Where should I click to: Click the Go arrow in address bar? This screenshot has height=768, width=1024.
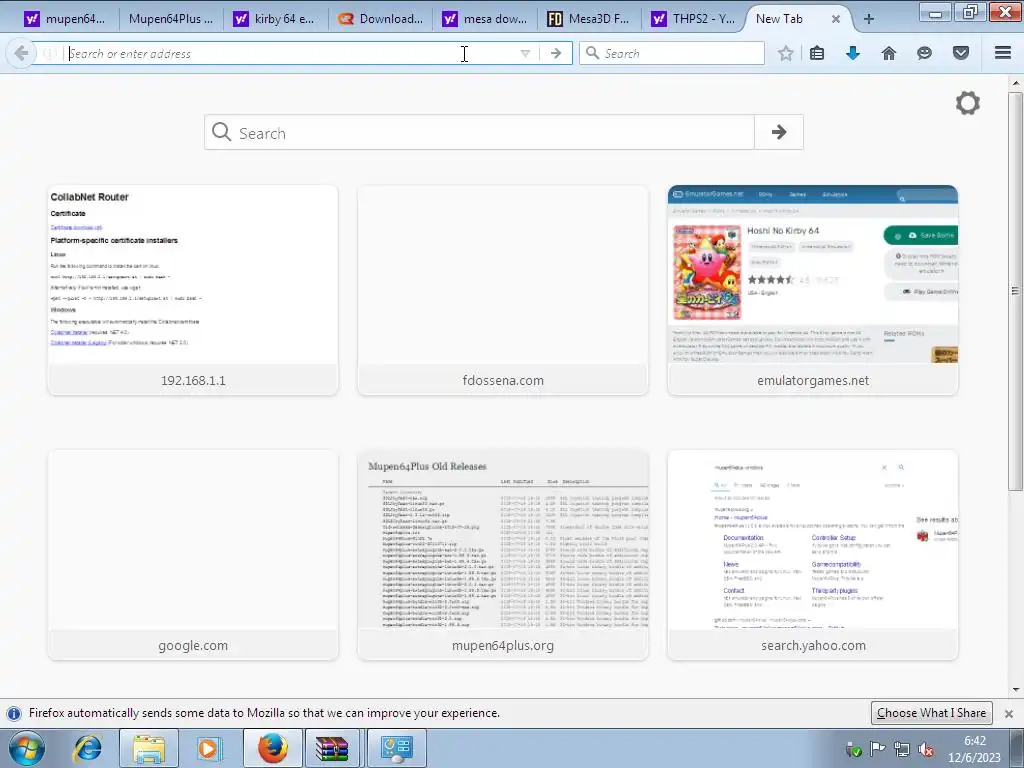(556, 54)
